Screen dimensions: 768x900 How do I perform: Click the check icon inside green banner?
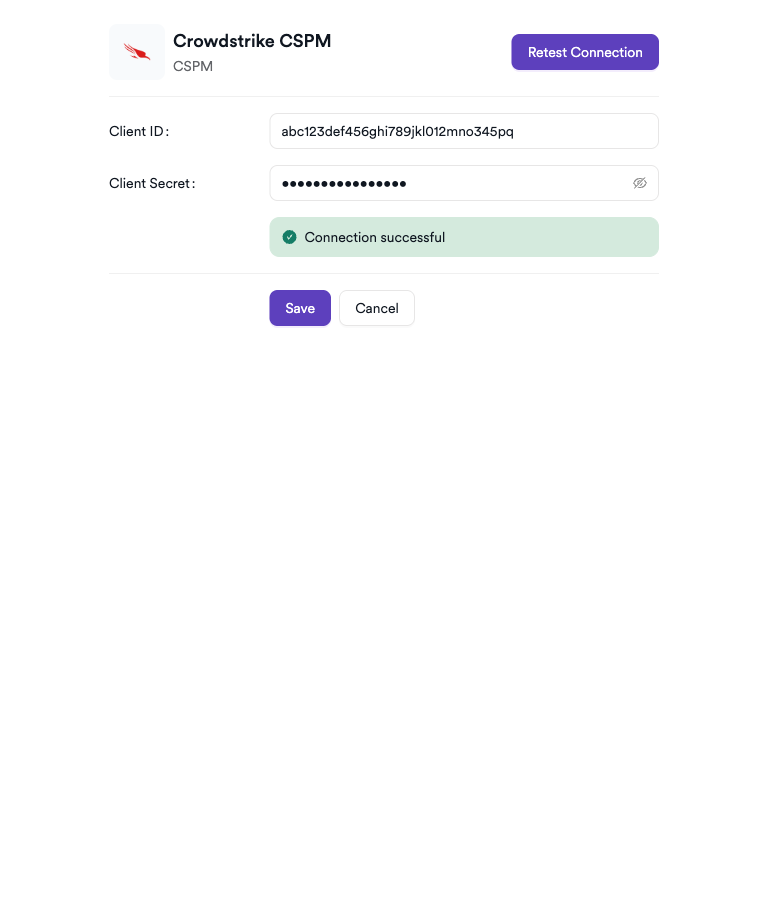pos(289,237)
